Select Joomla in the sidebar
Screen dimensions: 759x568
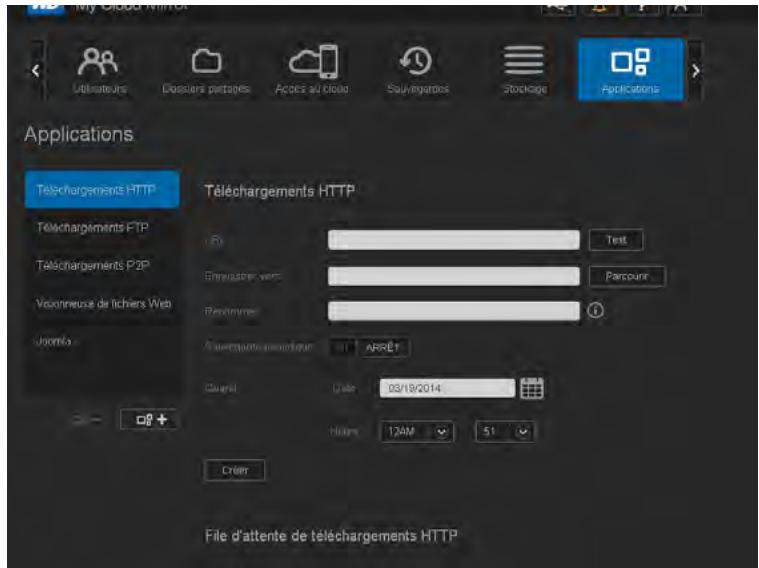(102, 341)
